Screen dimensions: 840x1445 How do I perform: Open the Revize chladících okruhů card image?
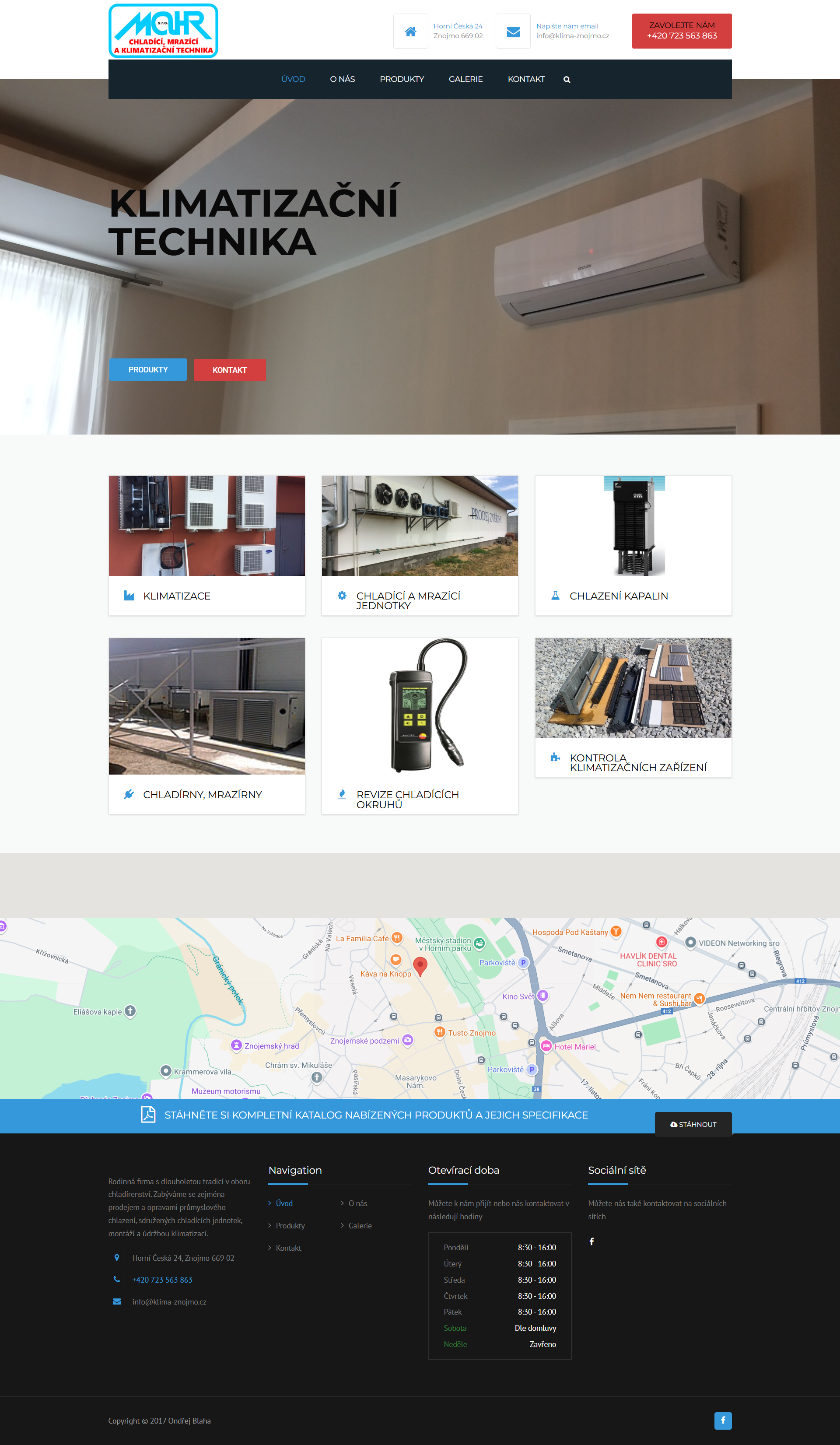click(420, 706)
